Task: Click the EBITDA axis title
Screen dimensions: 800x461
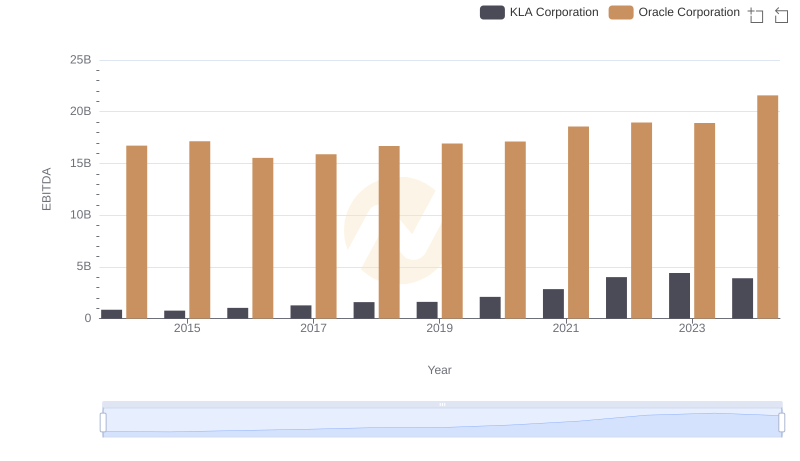Action: coord(46,189)
